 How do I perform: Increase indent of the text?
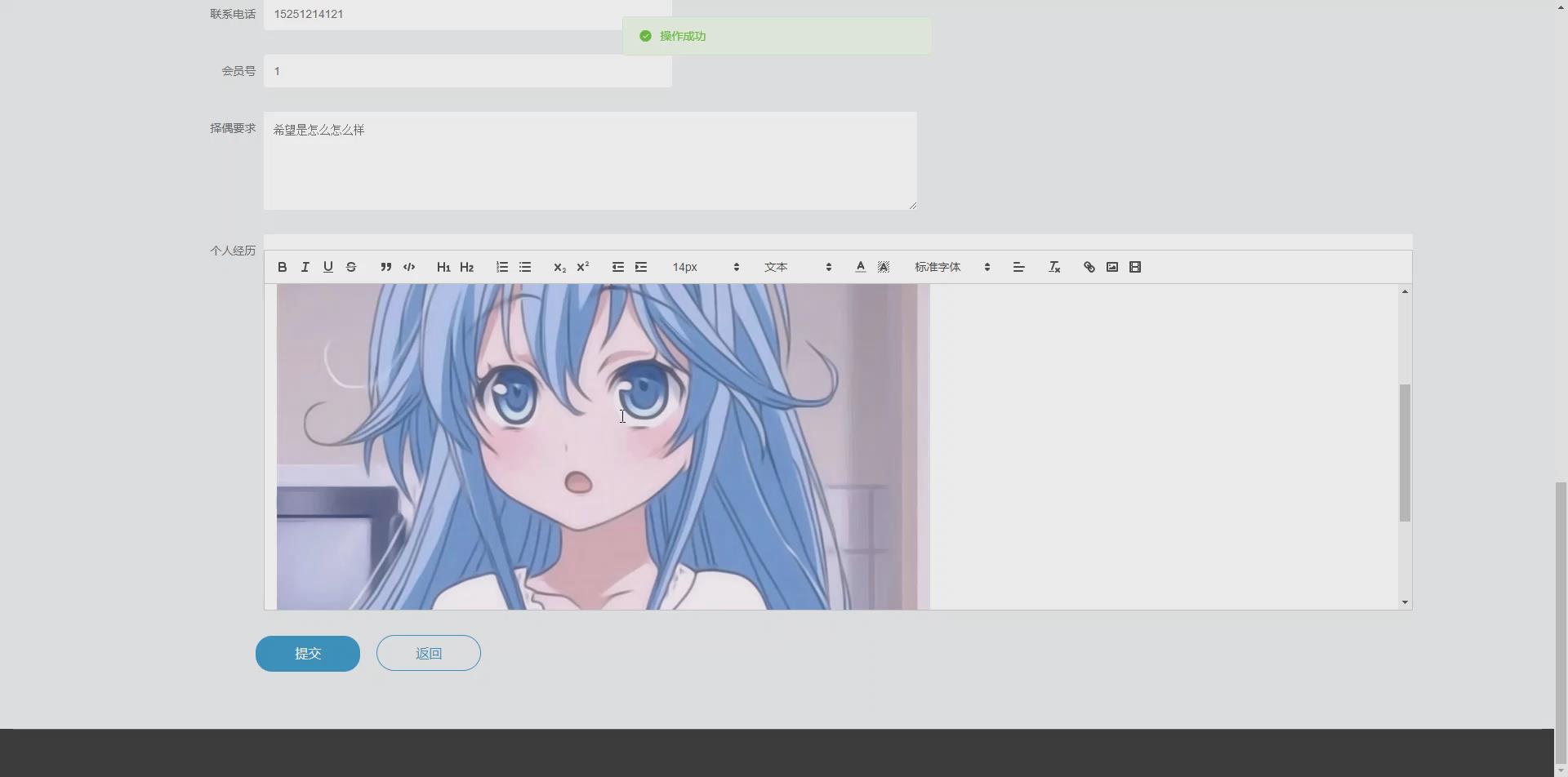[x=640, y=267]
